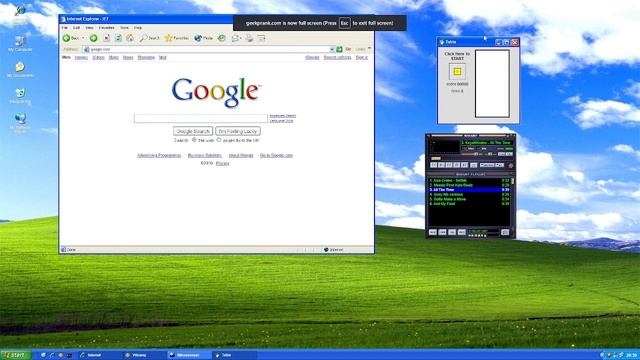This screenshot has width=640, height=360.
Task: Click the Print icon in IE toolbar
Action: pos(249,38)
